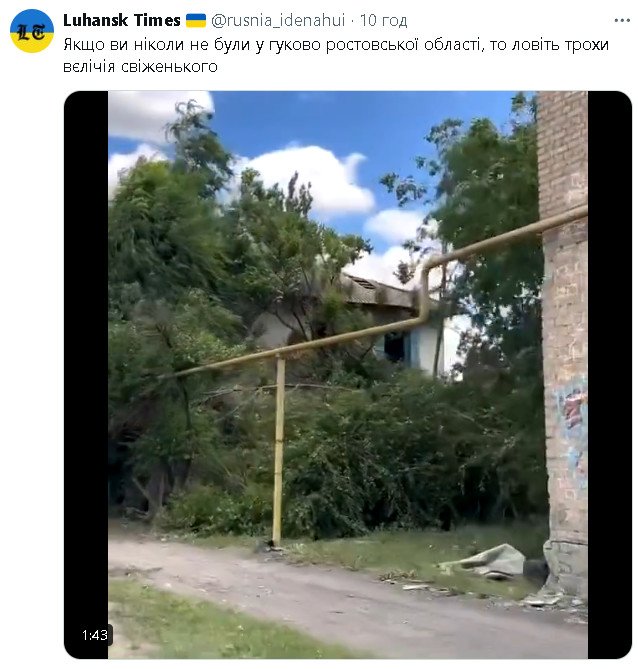Click the 'LT' letters in the avatar
Image resolution: width=638 pixels, height=669 pixels.
coord(31,32)
